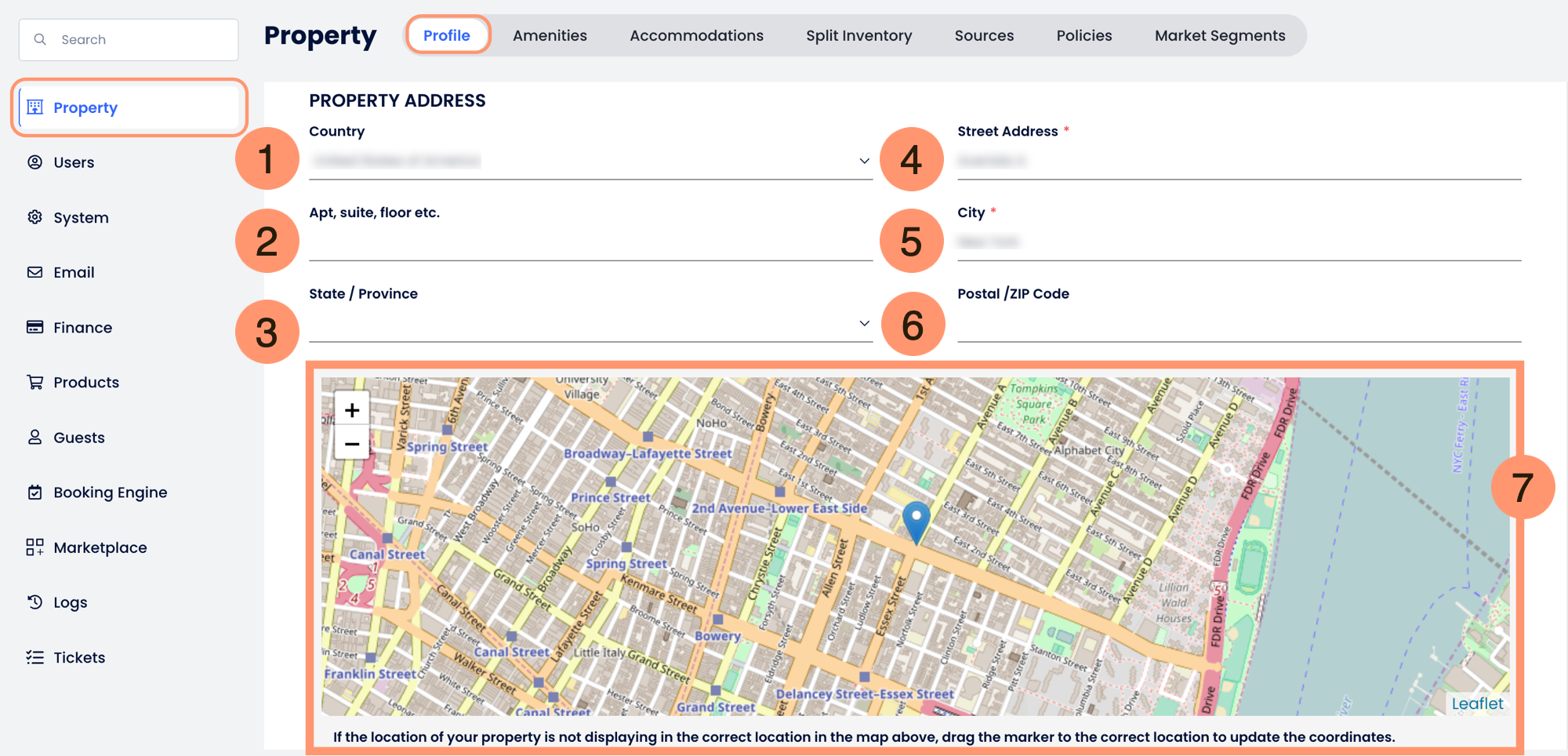Focus the Postal / ZIP Code field
The height and width of the screenshot is (756, 1568).
(1239, 324)
